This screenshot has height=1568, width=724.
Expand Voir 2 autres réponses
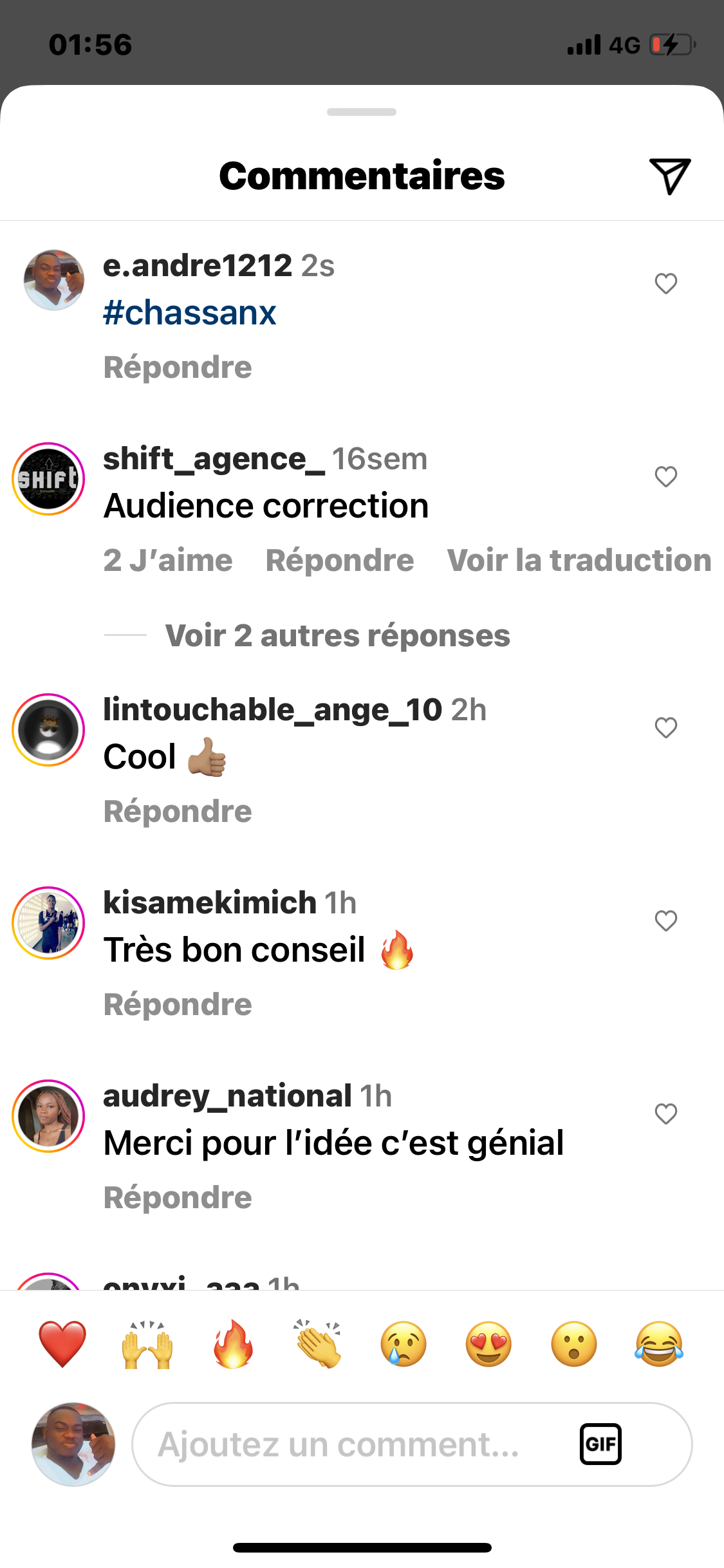pyautogui.click(x=337, y=636)
